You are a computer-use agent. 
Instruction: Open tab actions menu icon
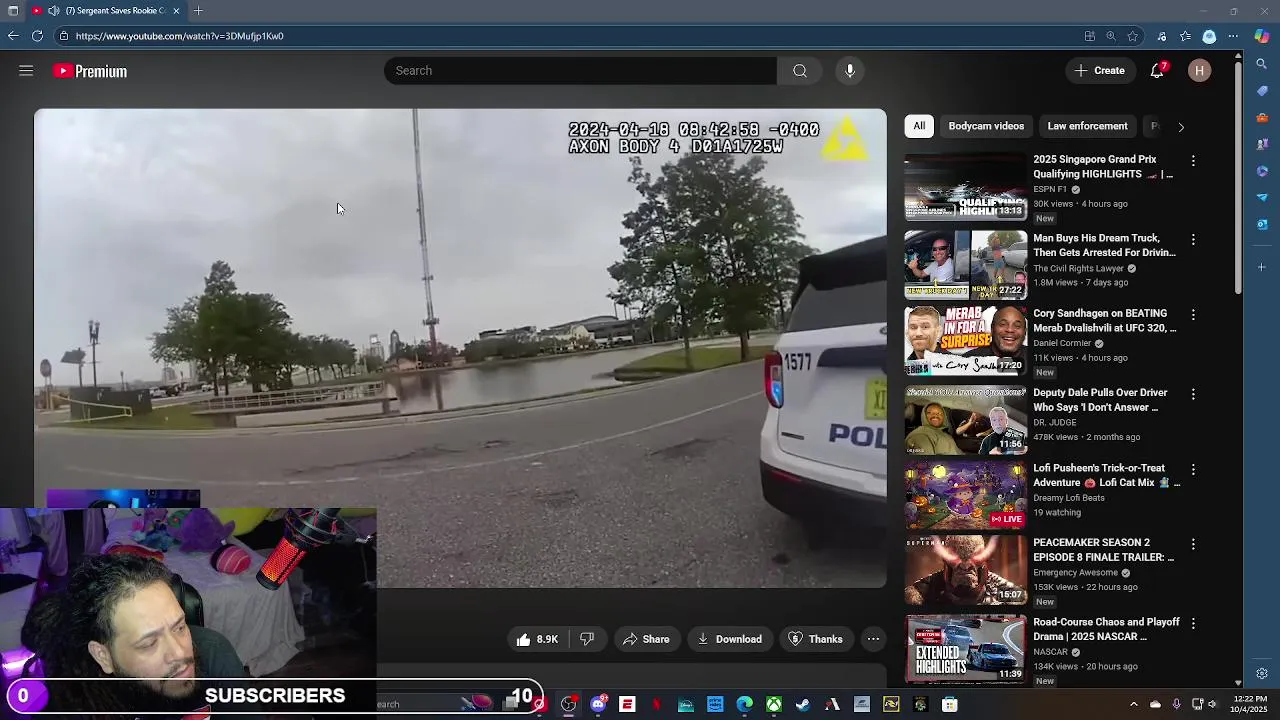[x=13, y=11]
